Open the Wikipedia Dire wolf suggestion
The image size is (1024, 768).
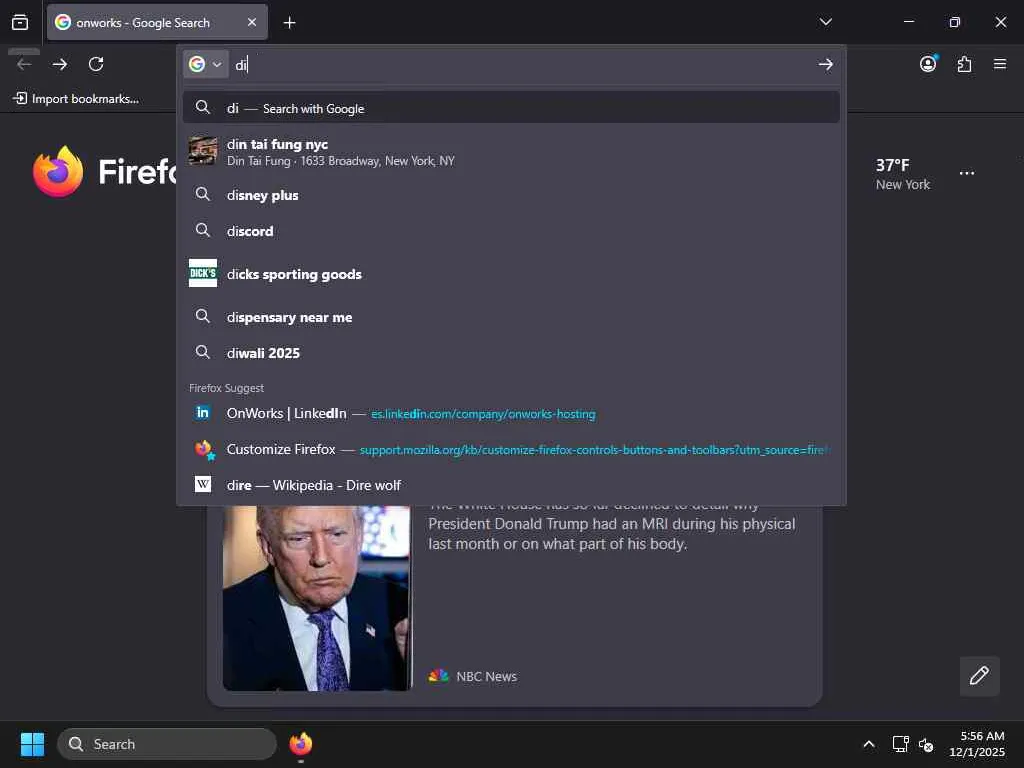coord(511,485)
